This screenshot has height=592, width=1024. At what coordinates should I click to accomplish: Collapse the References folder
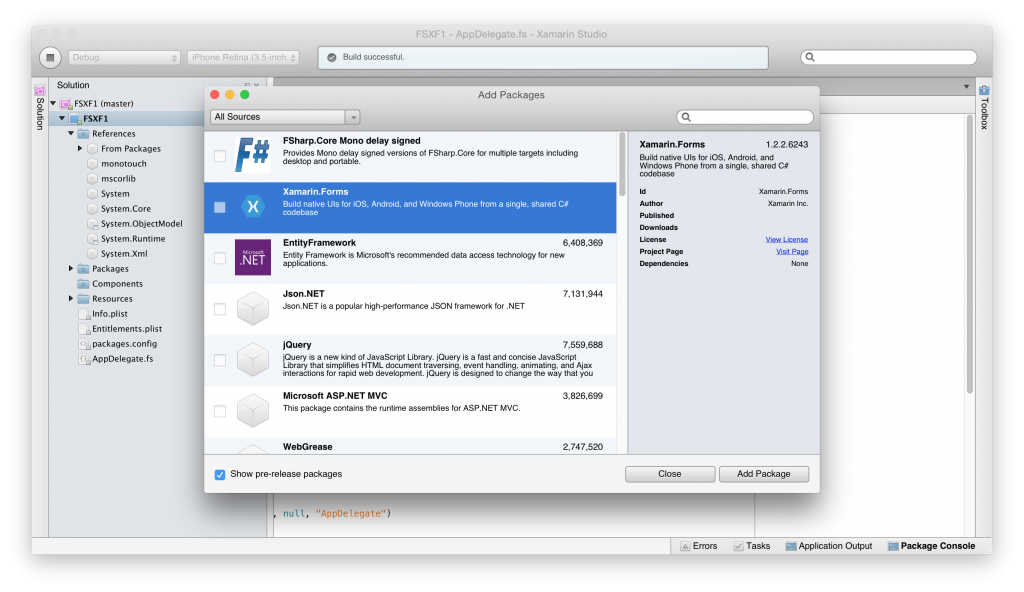point(71,133)
